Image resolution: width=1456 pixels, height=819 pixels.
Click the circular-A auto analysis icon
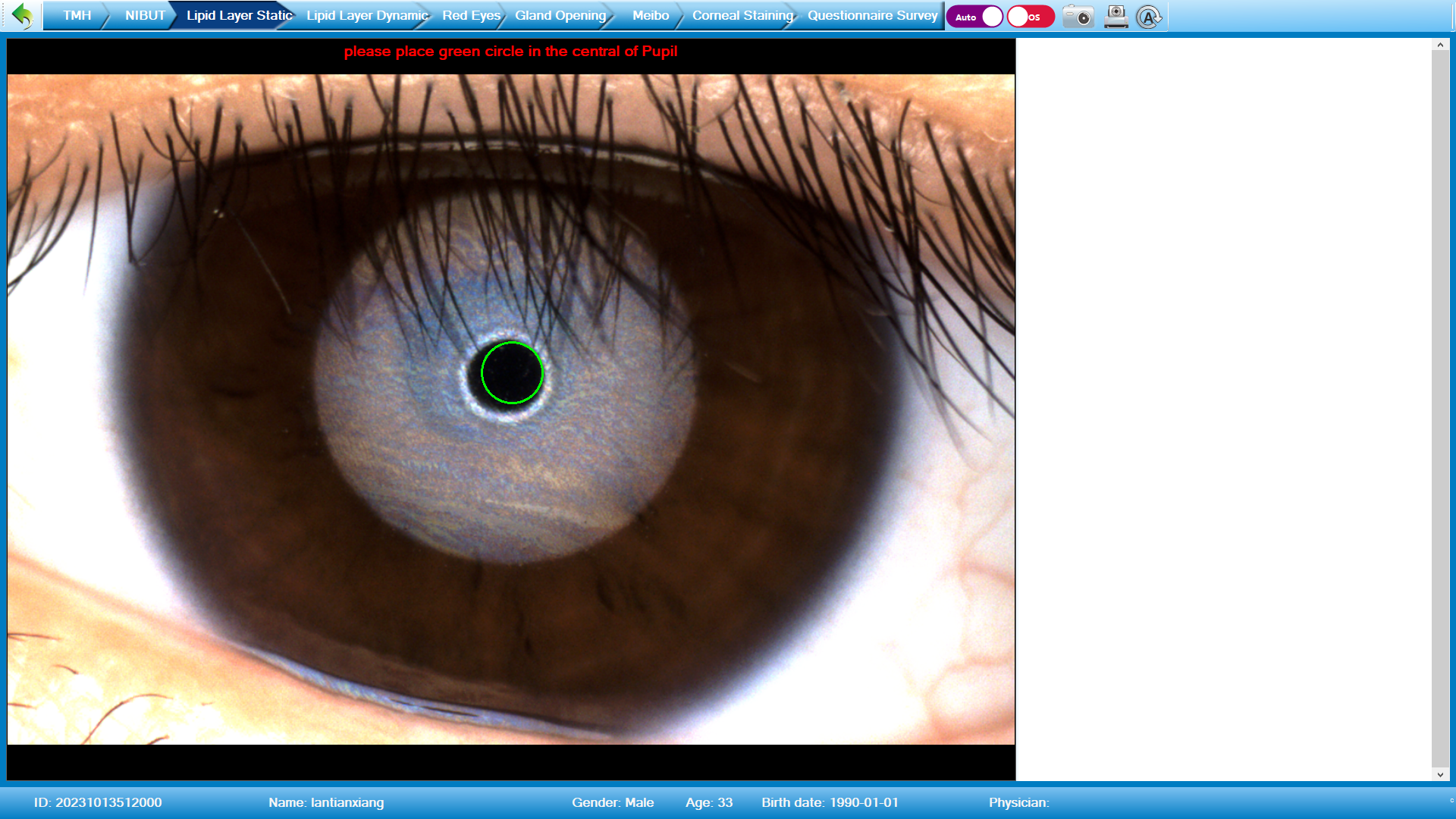click(x=1149, y=17)
